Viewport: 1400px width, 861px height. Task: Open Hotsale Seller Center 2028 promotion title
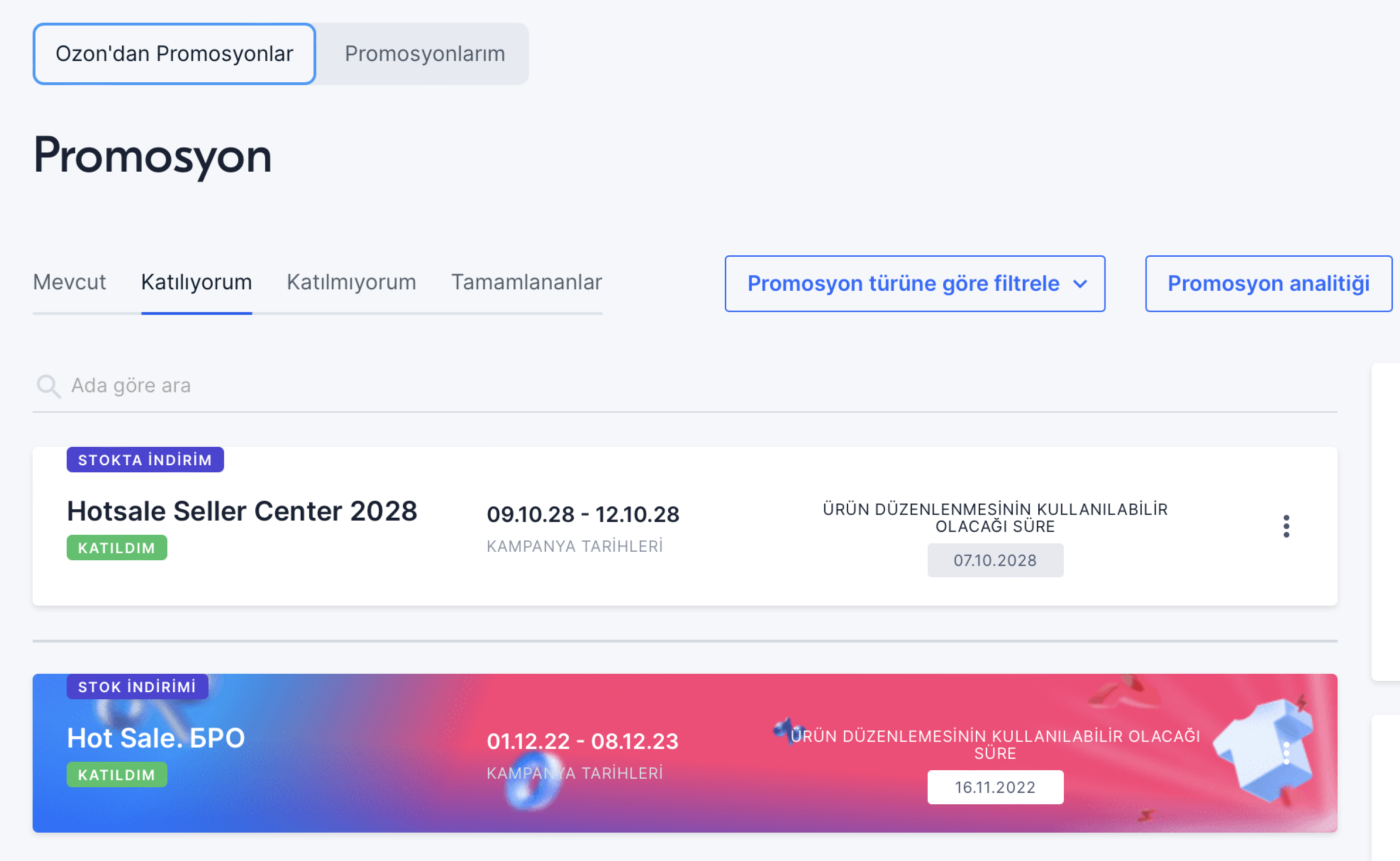(x=242, y=511)
